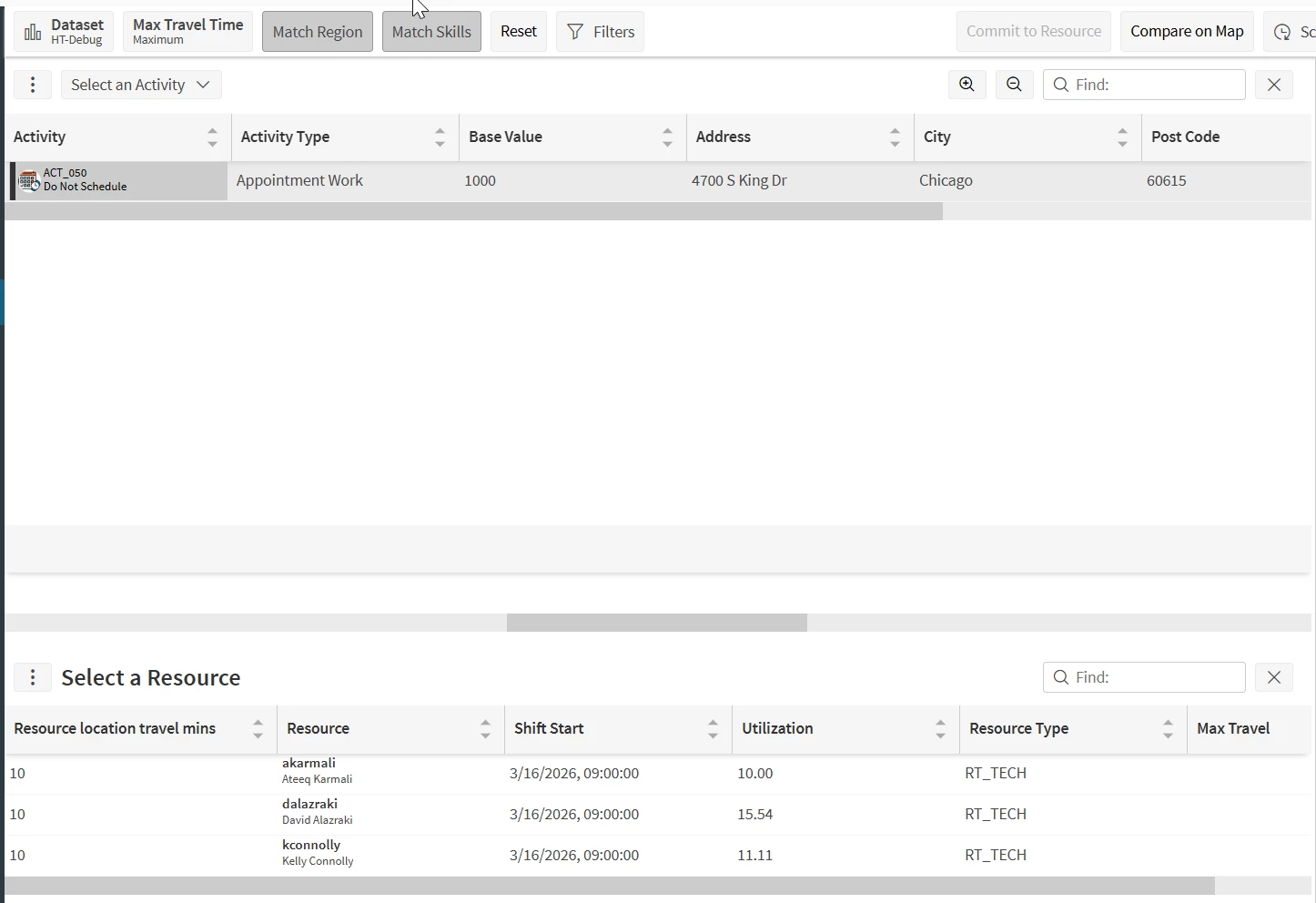Open the Dataset HT-Debug selector
The image size is (1316, 903).
[x=64, y=32]
